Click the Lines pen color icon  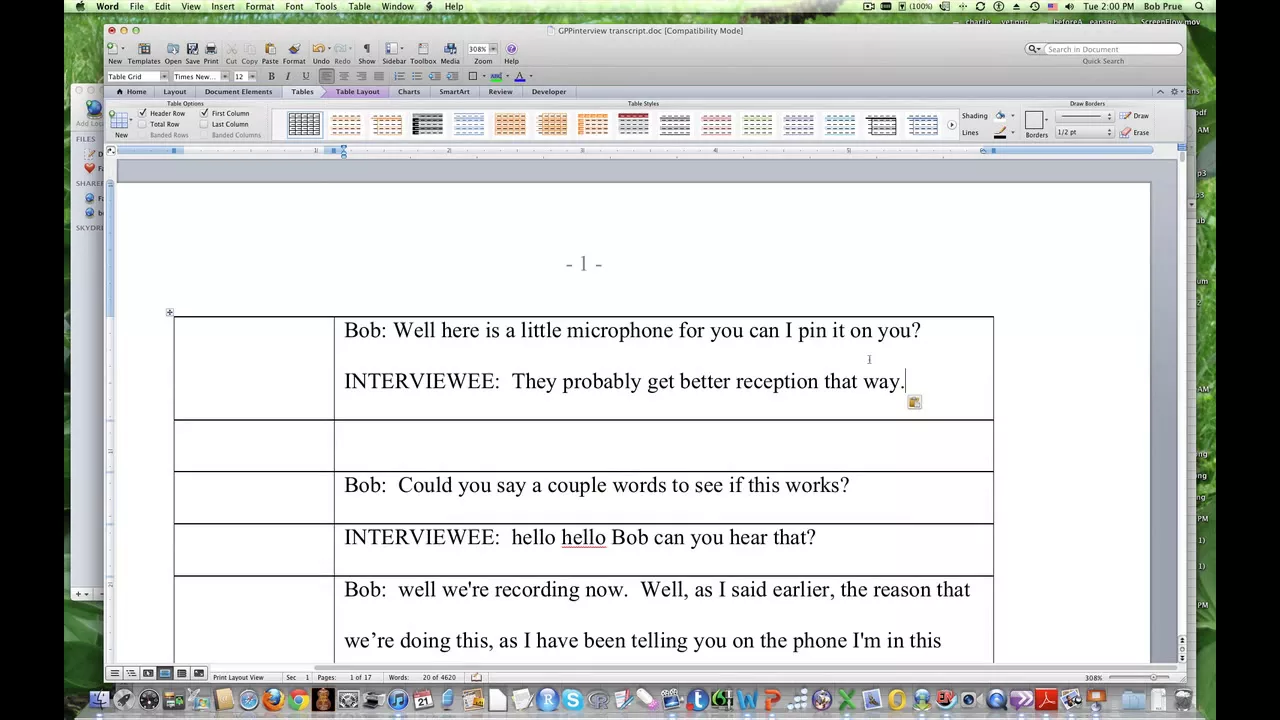point(999,133)
